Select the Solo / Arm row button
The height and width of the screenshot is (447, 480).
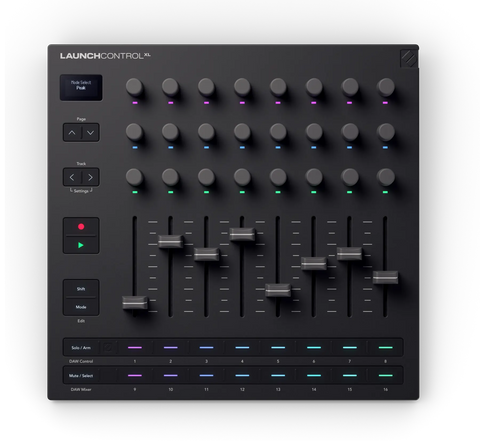[81, 348]
